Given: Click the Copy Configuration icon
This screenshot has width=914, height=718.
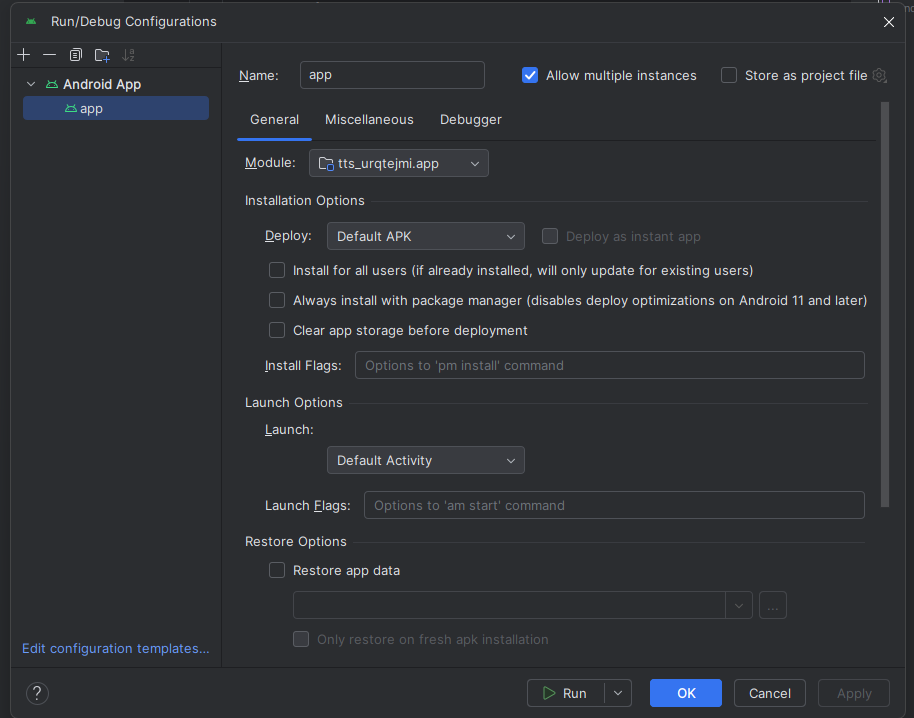Looking at the screenshot, I should [x=76, y=55].
